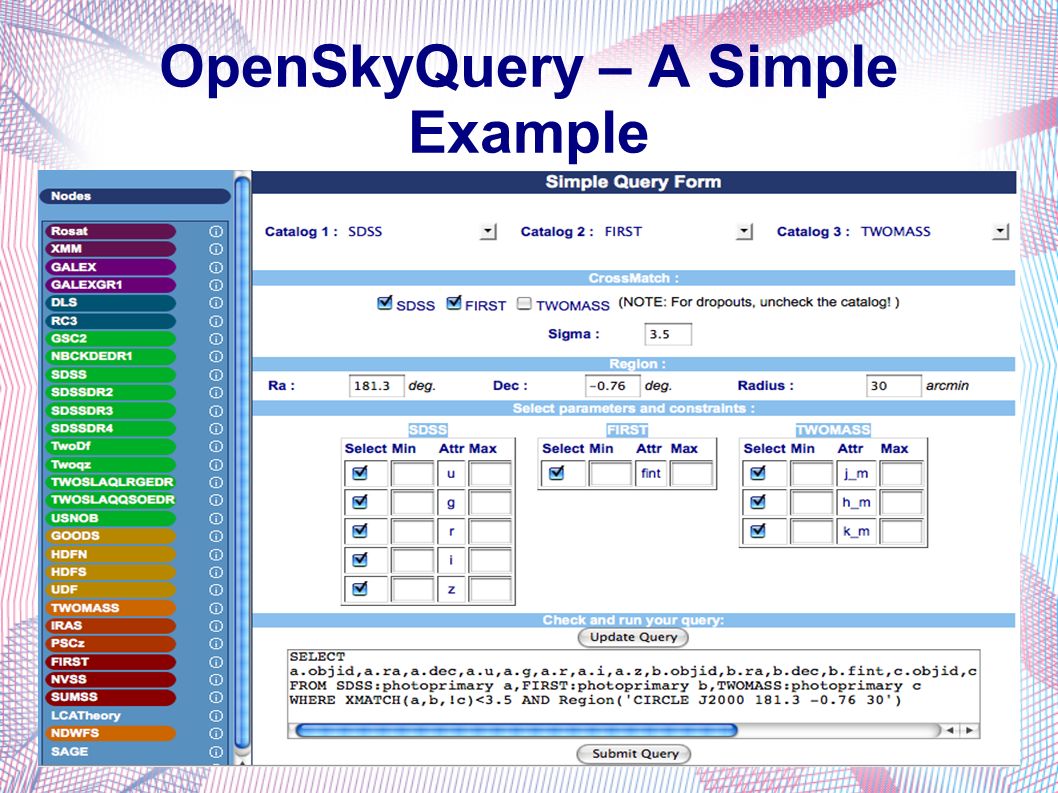
Task: Click inside the SQL query text area
Action: point(633,685)
